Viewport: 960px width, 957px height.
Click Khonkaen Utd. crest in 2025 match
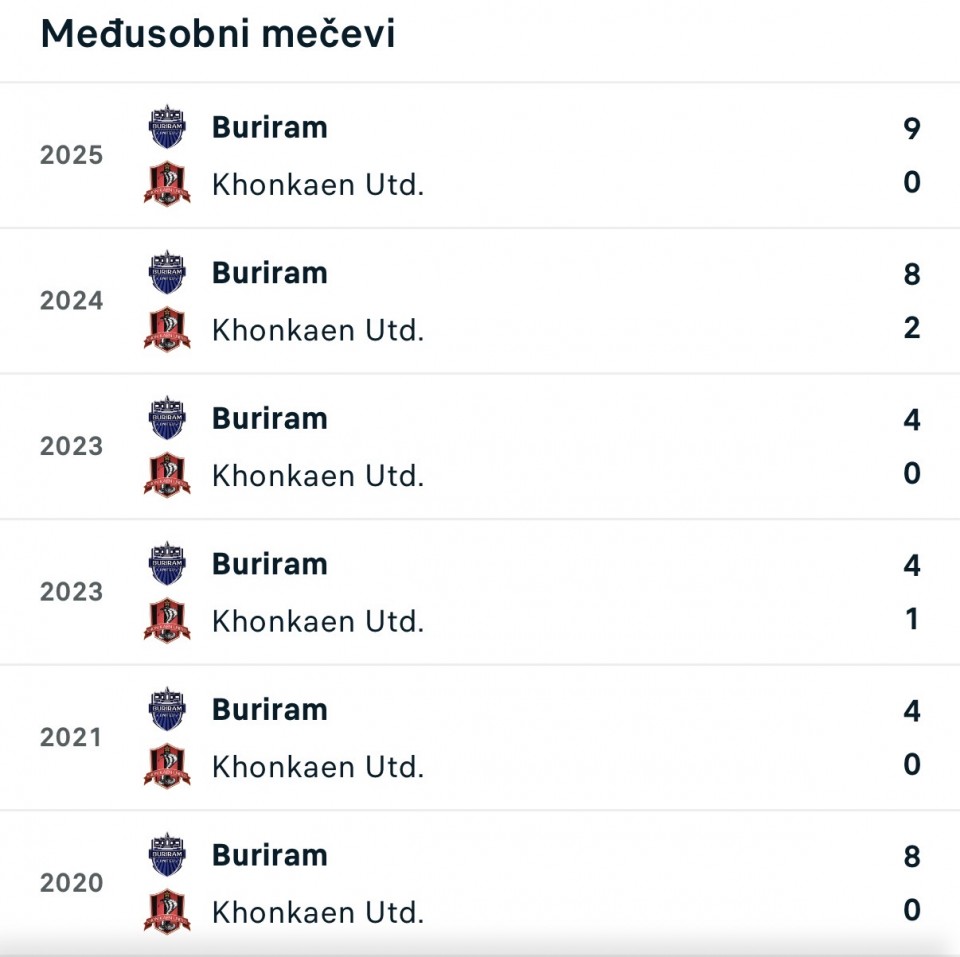(167, 184)
